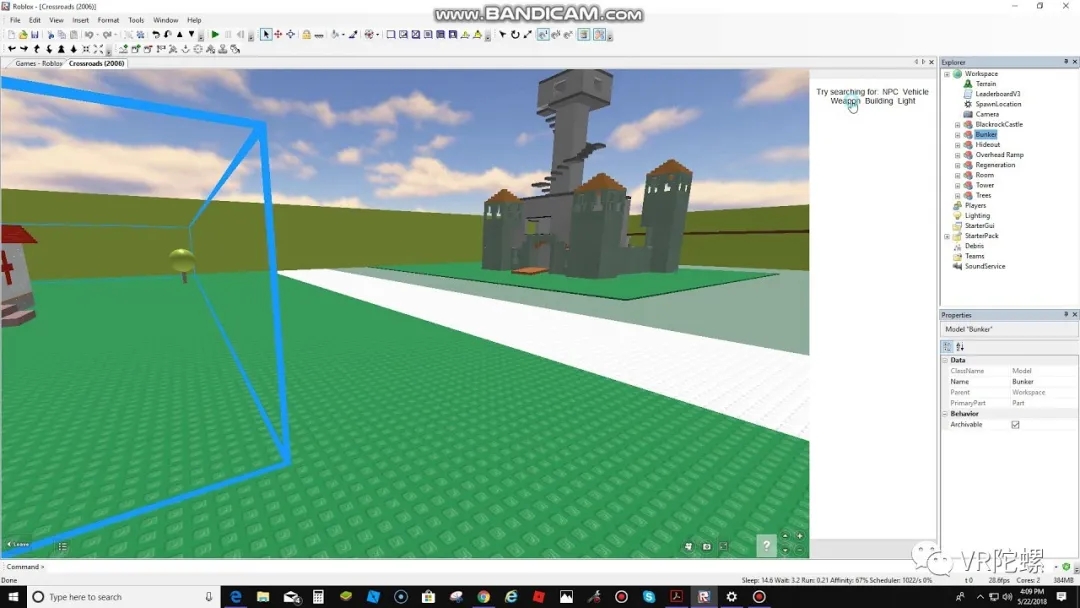The width and height of the screenshot is (1080, 608).
Task: Open the Edit menu
Action: [34, 20]
